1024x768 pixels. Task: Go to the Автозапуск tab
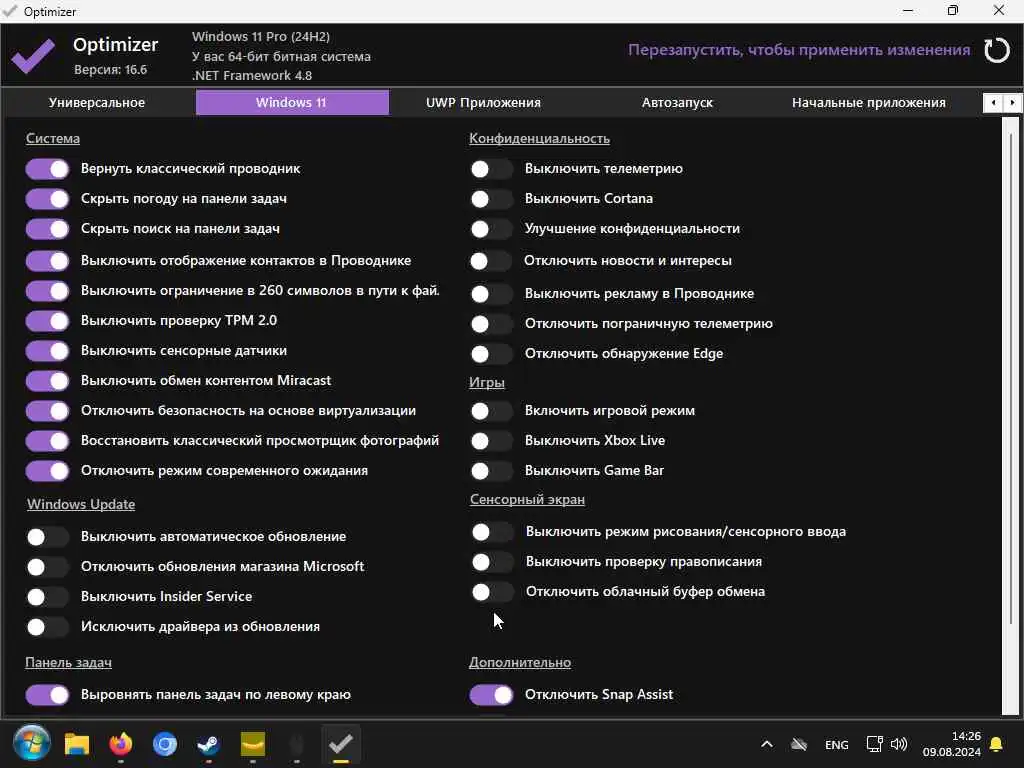(x=677, y=103)
